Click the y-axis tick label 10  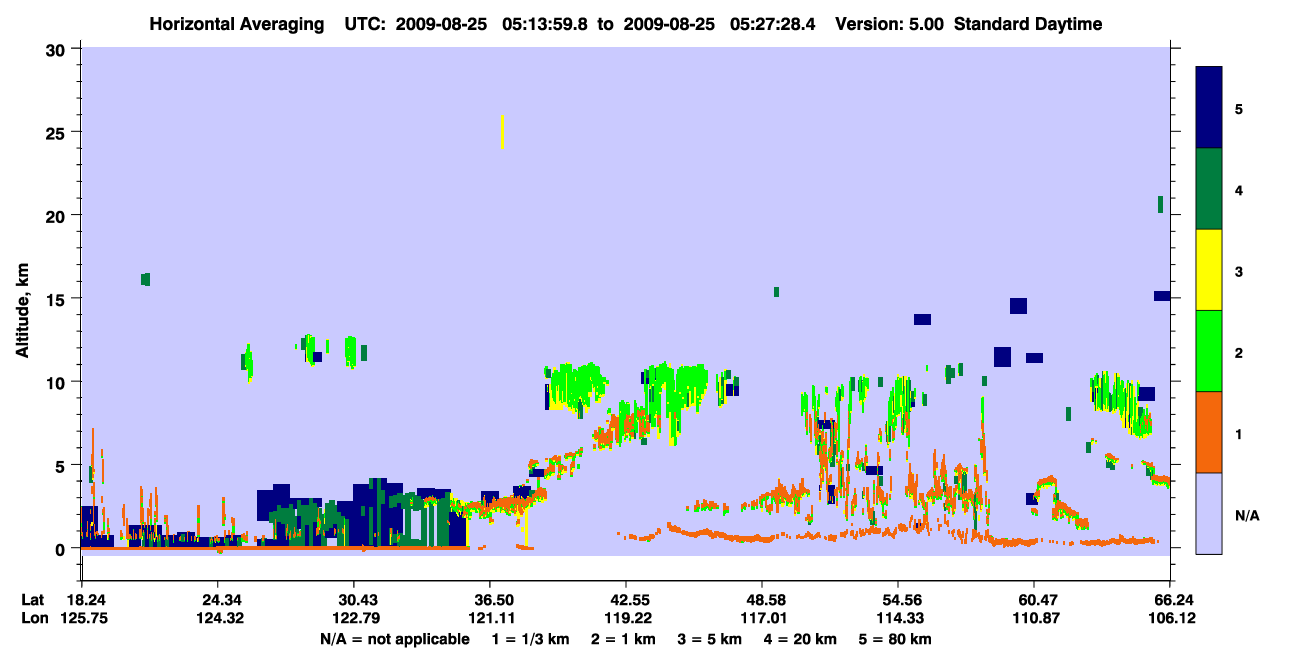[57, 382]
